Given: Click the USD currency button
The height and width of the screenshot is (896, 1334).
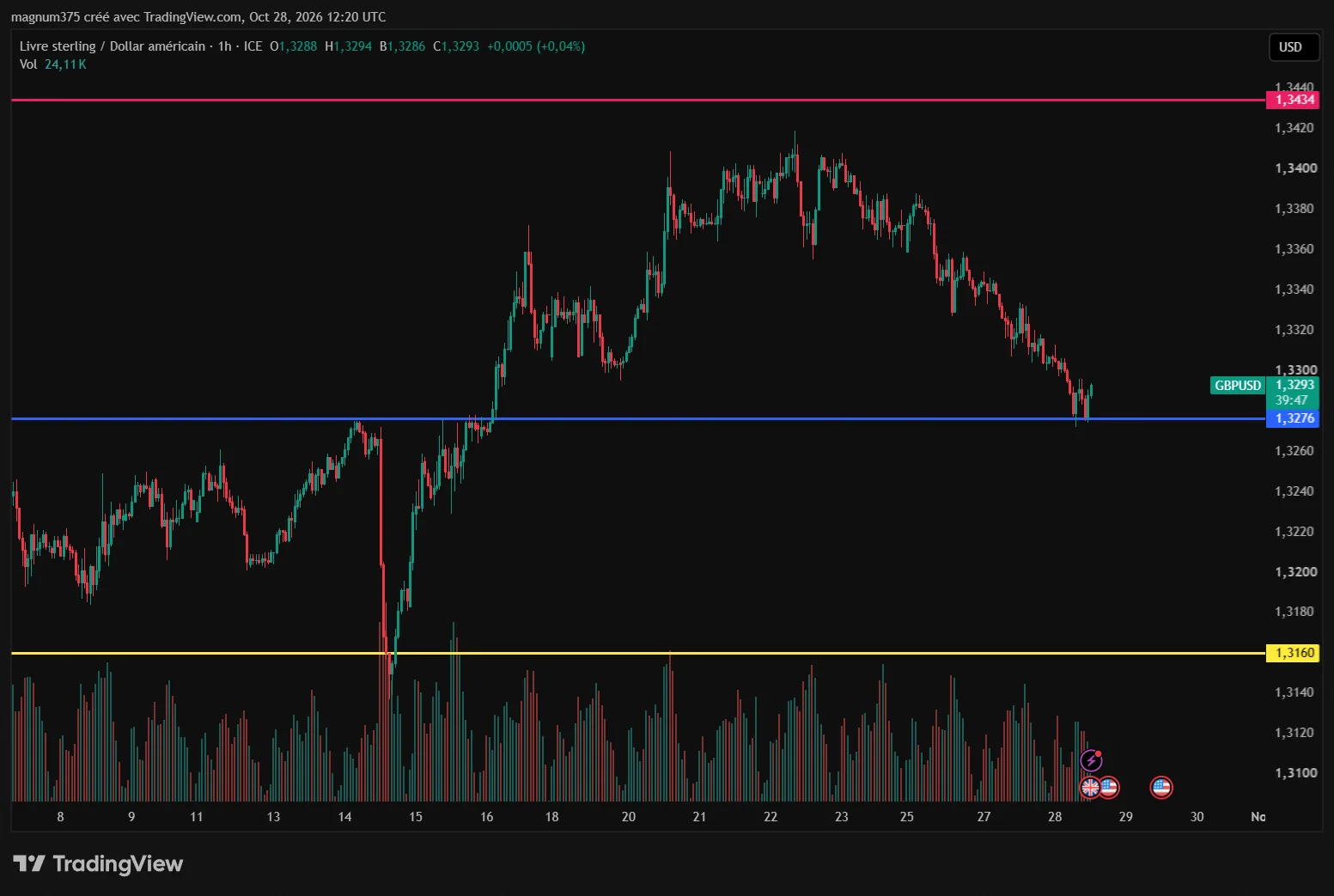Looking at the screenshot, I should 1294,47.
